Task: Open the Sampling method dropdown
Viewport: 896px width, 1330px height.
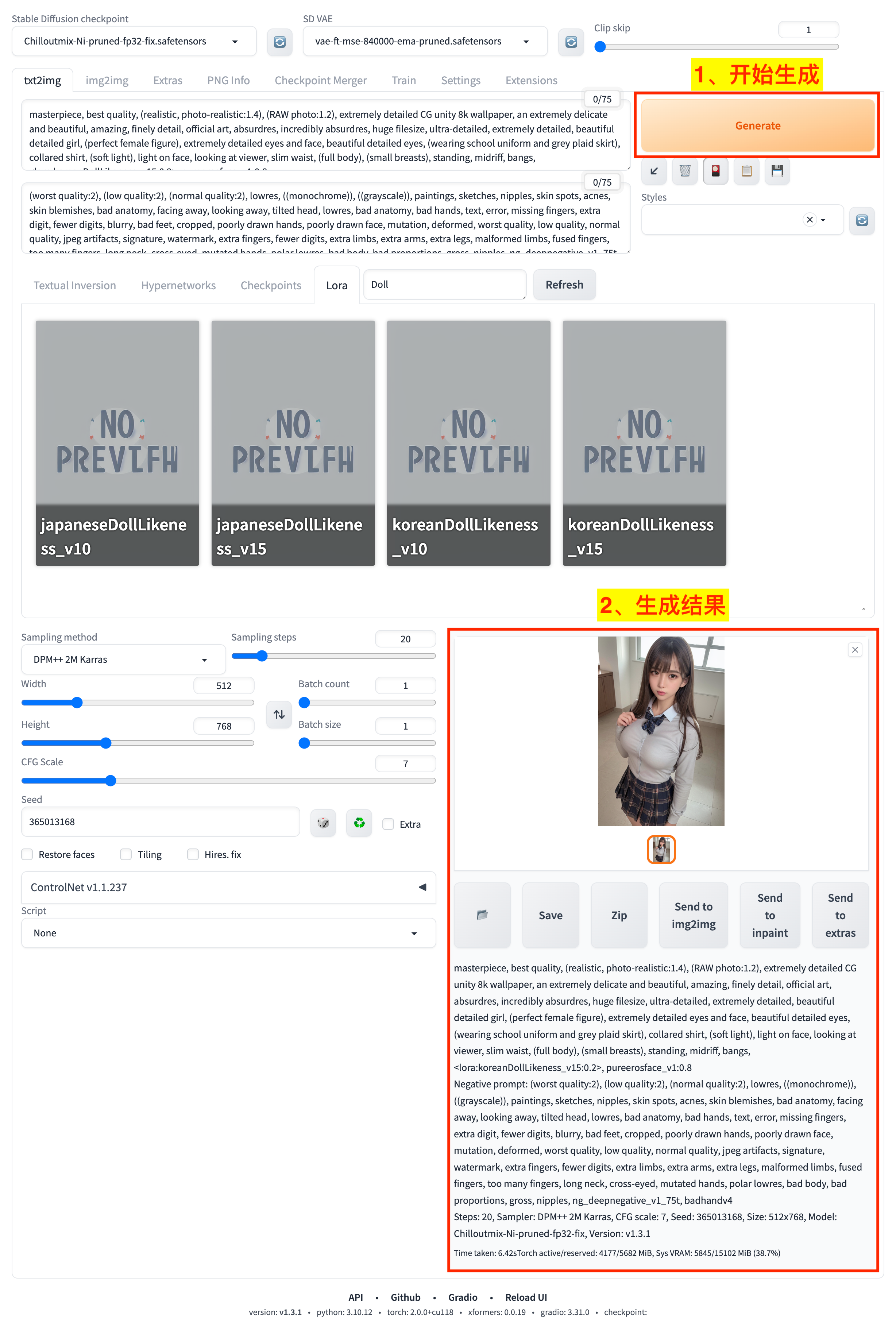Action: click(x=123, y=659)
